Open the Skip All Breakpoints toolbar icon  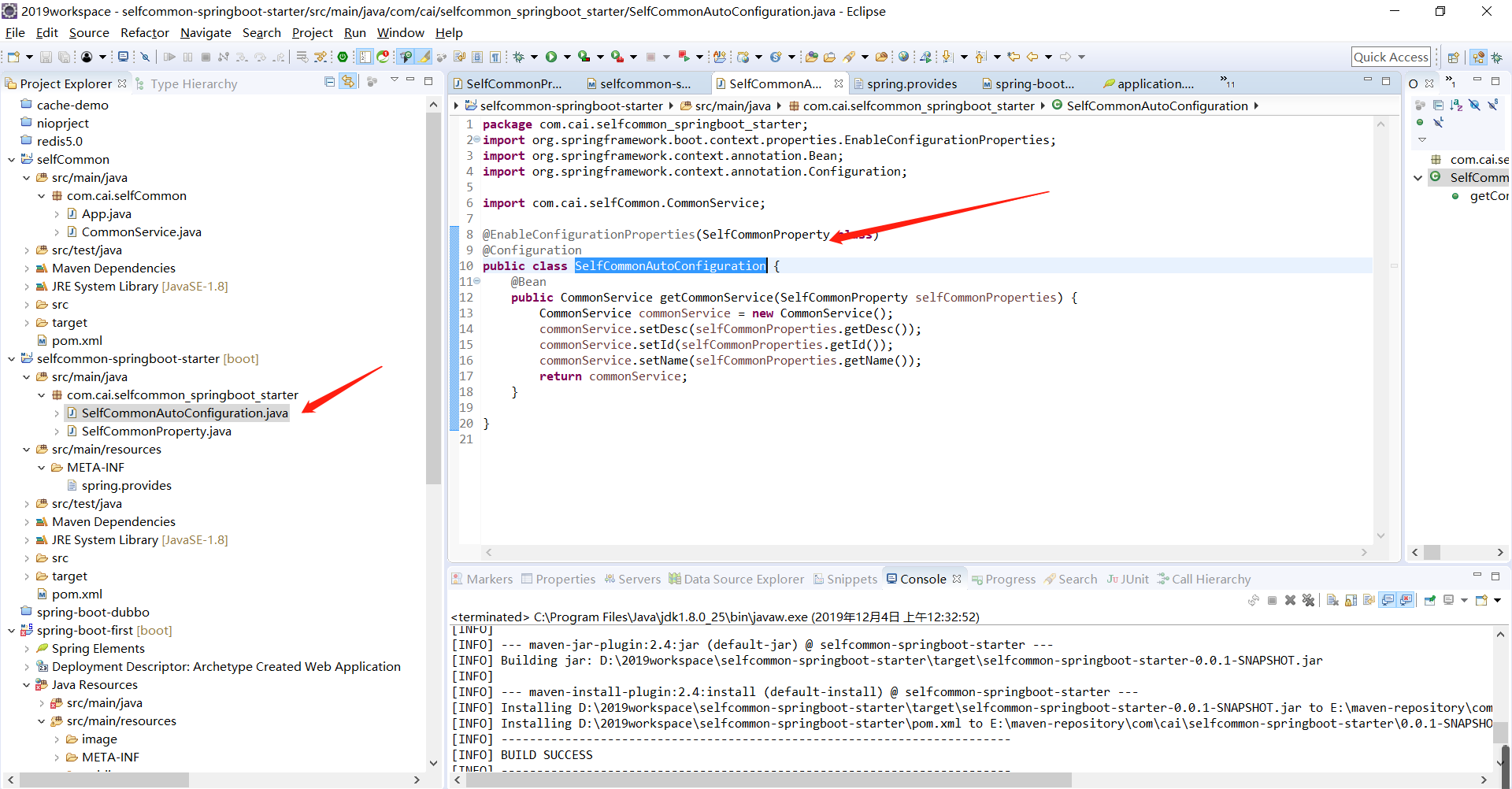[x=146, y=56]
